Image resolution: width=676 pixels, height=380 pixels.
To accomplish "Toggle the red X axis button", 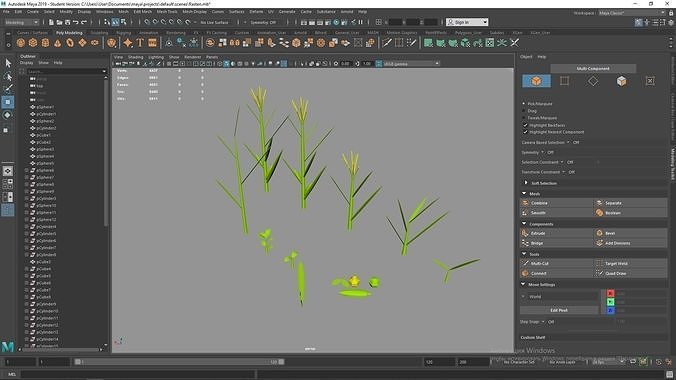I will pos(610,293).
